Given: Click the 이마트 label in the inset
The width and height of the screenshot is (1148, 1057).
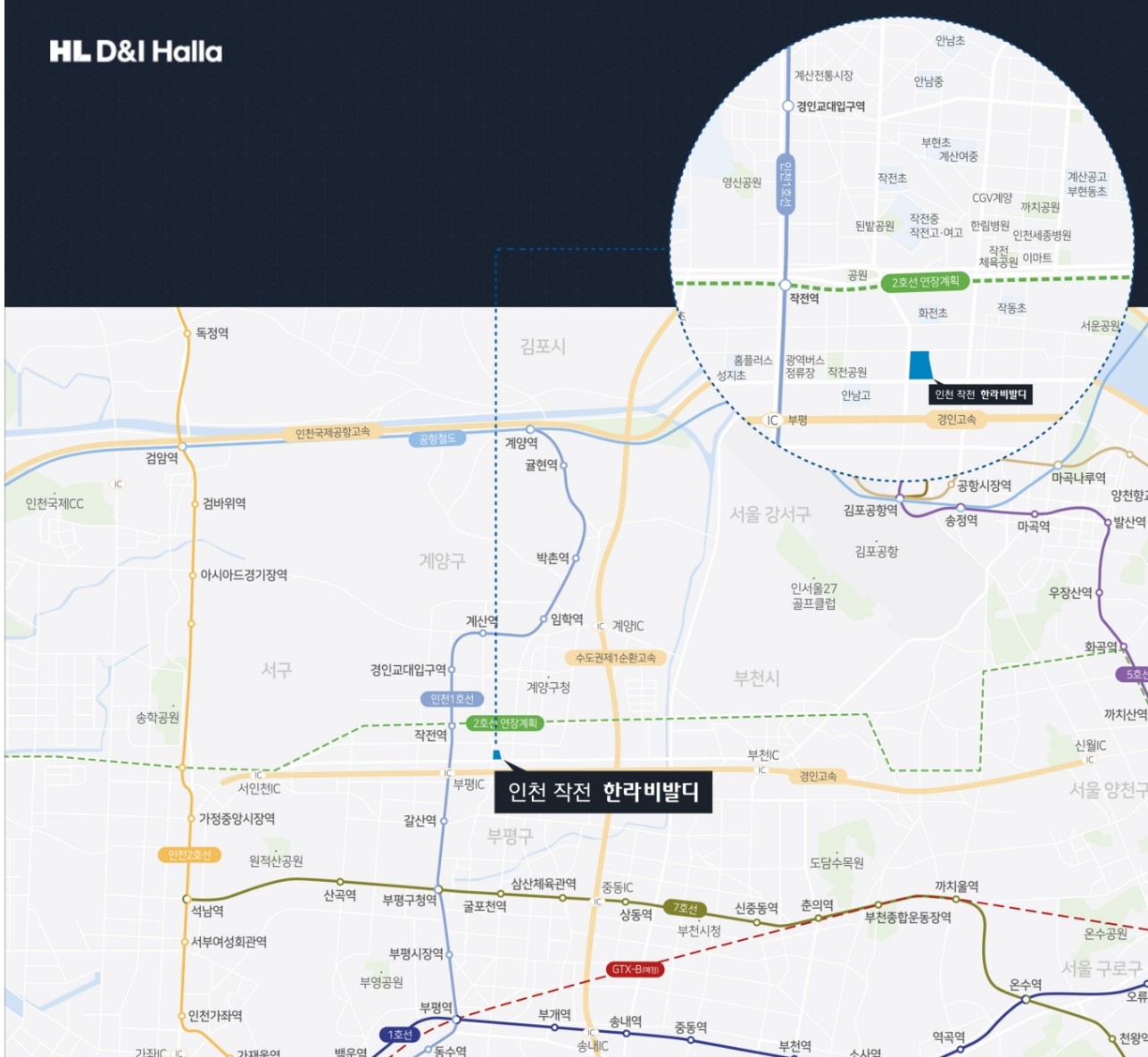Looking at the screenshot, I should (1037, 258).
